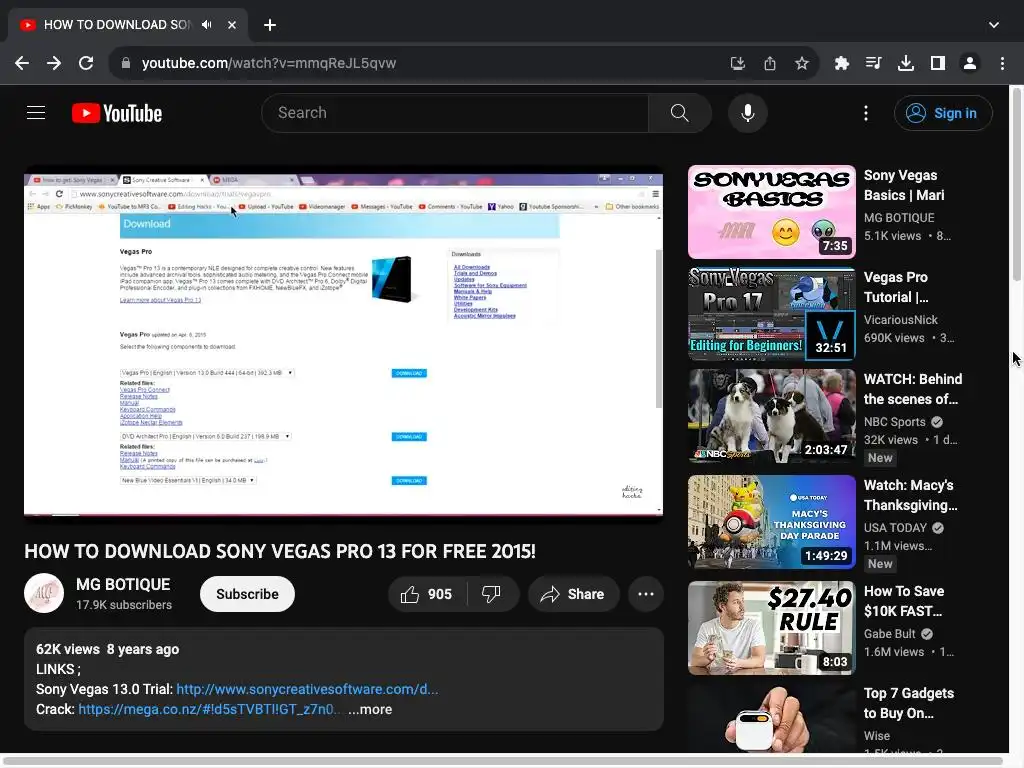Search with your voice microphone
This screenshot has height=768, width=1024.
[748, 113]
